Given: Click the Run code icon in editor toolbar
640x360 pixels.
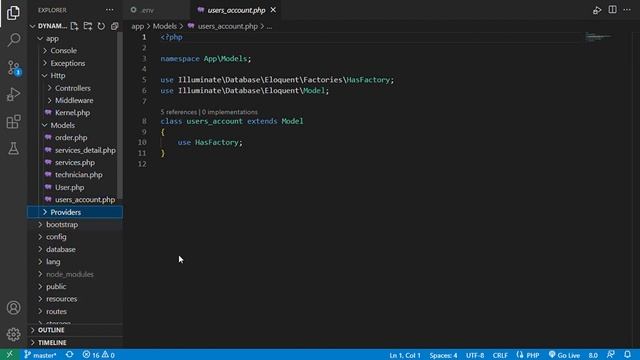Looking at the screenshot, I should pos(597,10).
